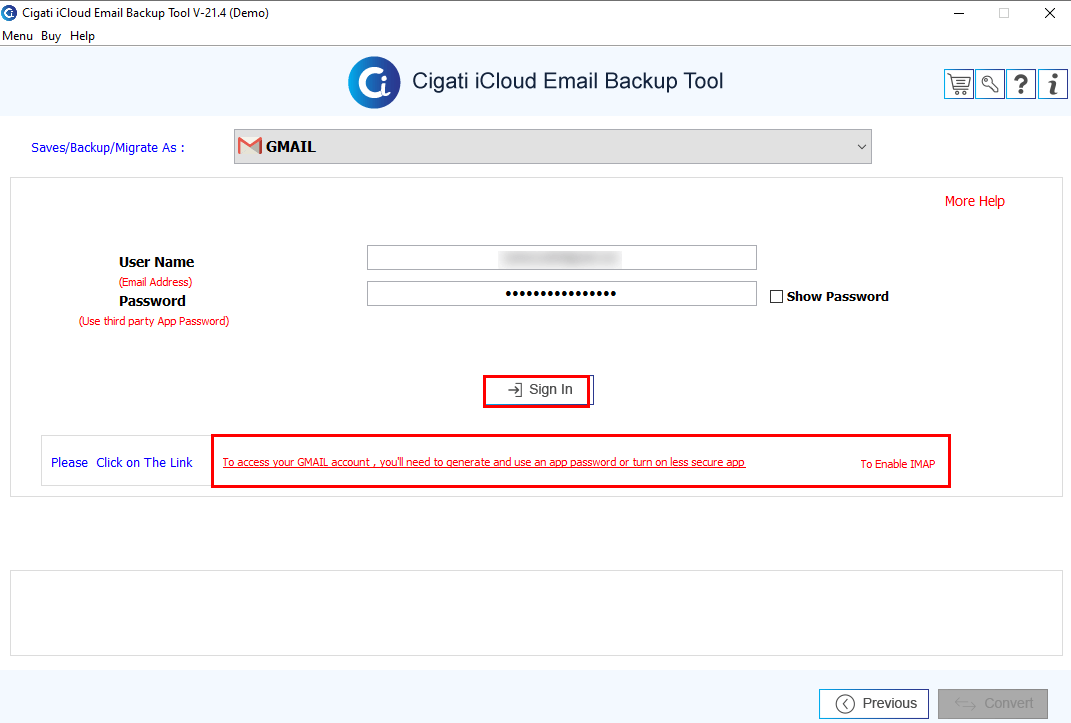Click the 'Please Click on The Link' text
The height and width of the screenshot is (723, 1071).
pyautogui.click(x=122, y=463)
